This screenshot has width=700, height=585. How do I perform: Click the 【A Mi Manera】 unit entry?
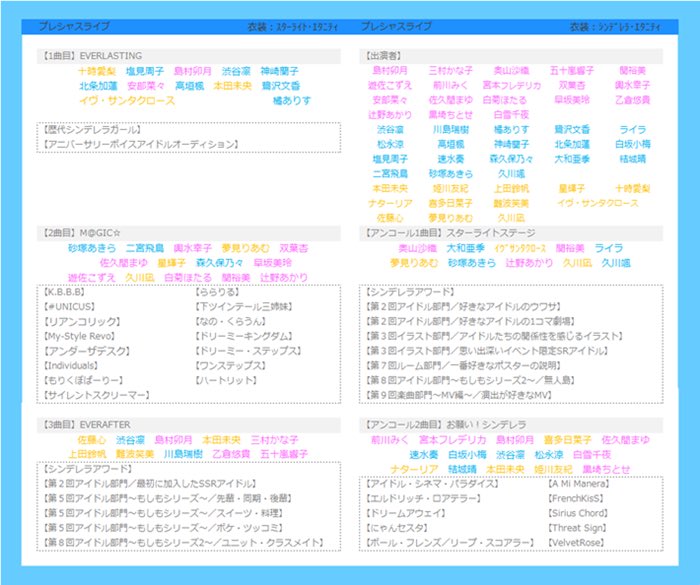click(x=579, y=484)
